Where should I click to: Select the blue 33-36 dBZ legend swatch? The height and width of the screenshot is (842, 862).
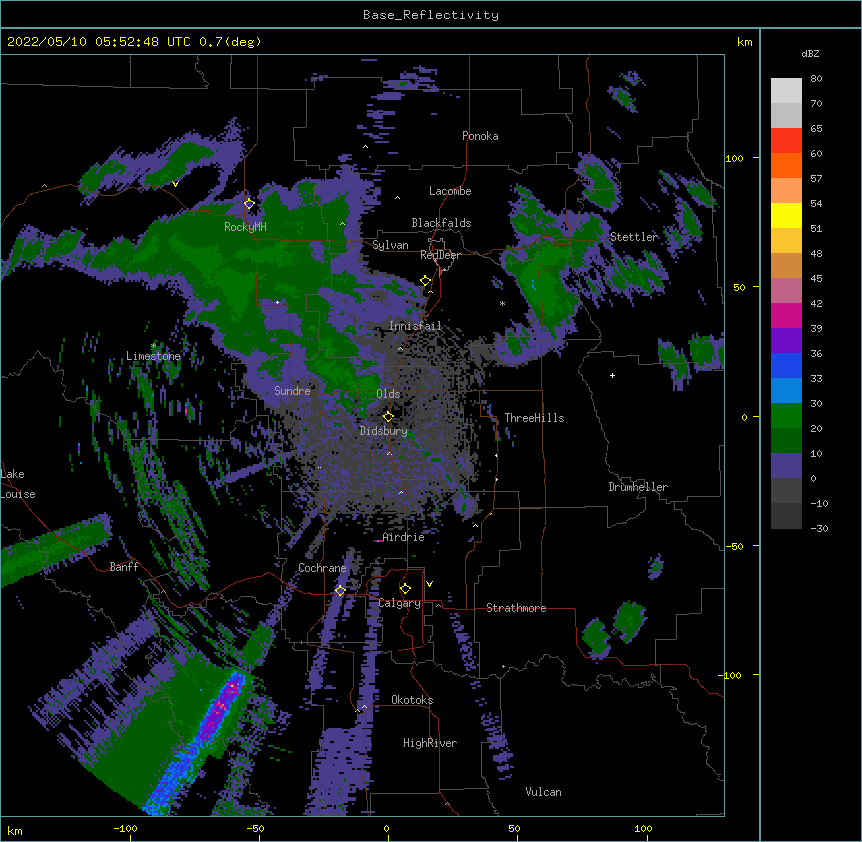pyautogui.click(x=786, y=365)
